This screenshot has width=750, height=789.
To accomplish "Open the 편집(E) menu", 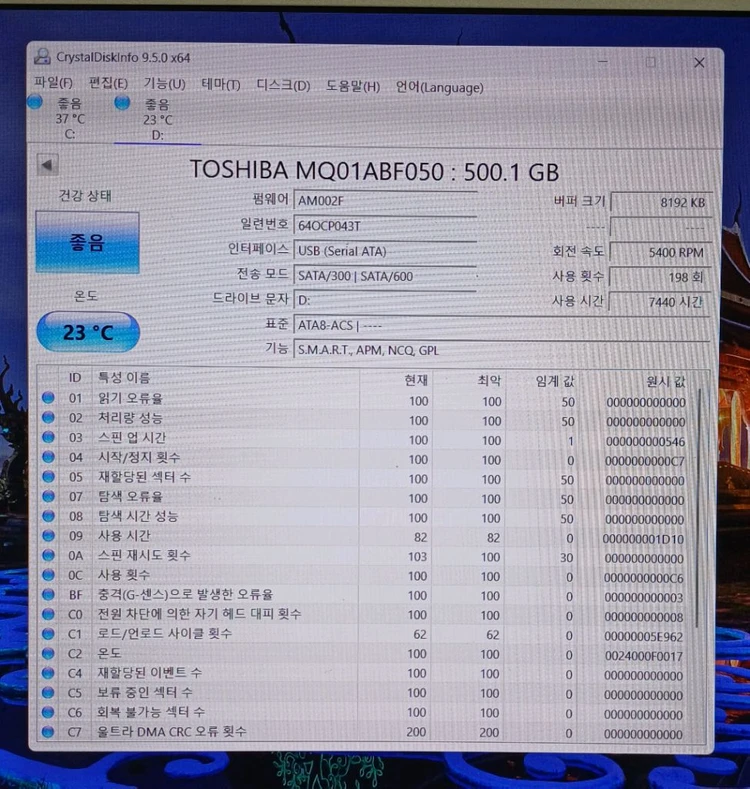I will click(x=108, y=83).
